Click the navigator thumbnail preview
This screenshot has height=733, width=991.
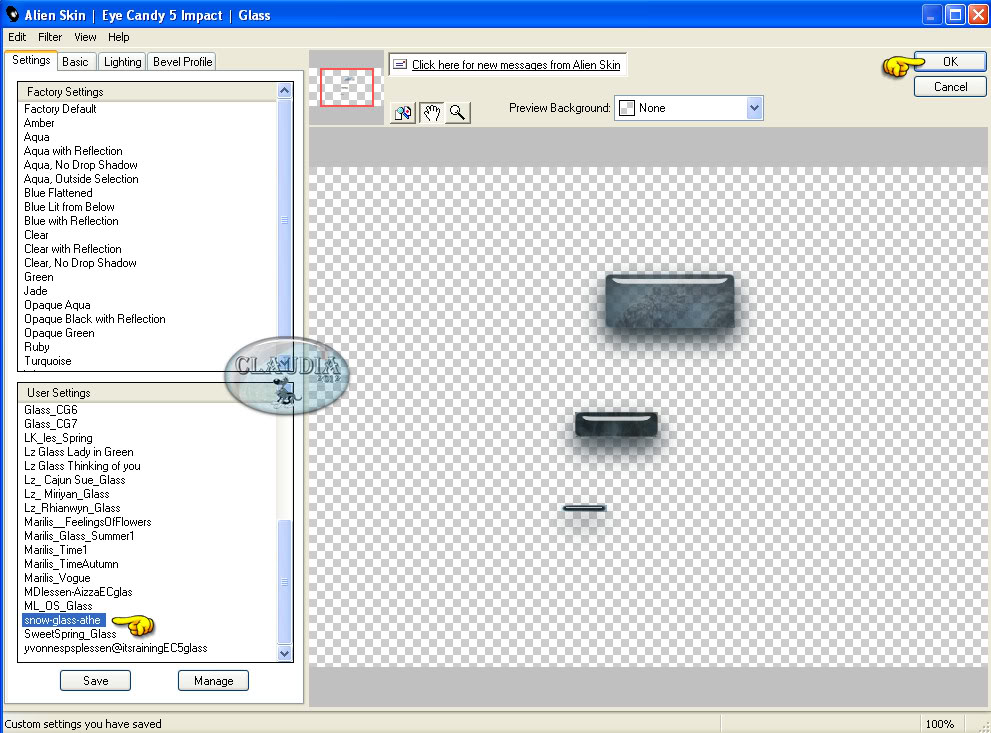pos(347,87)
